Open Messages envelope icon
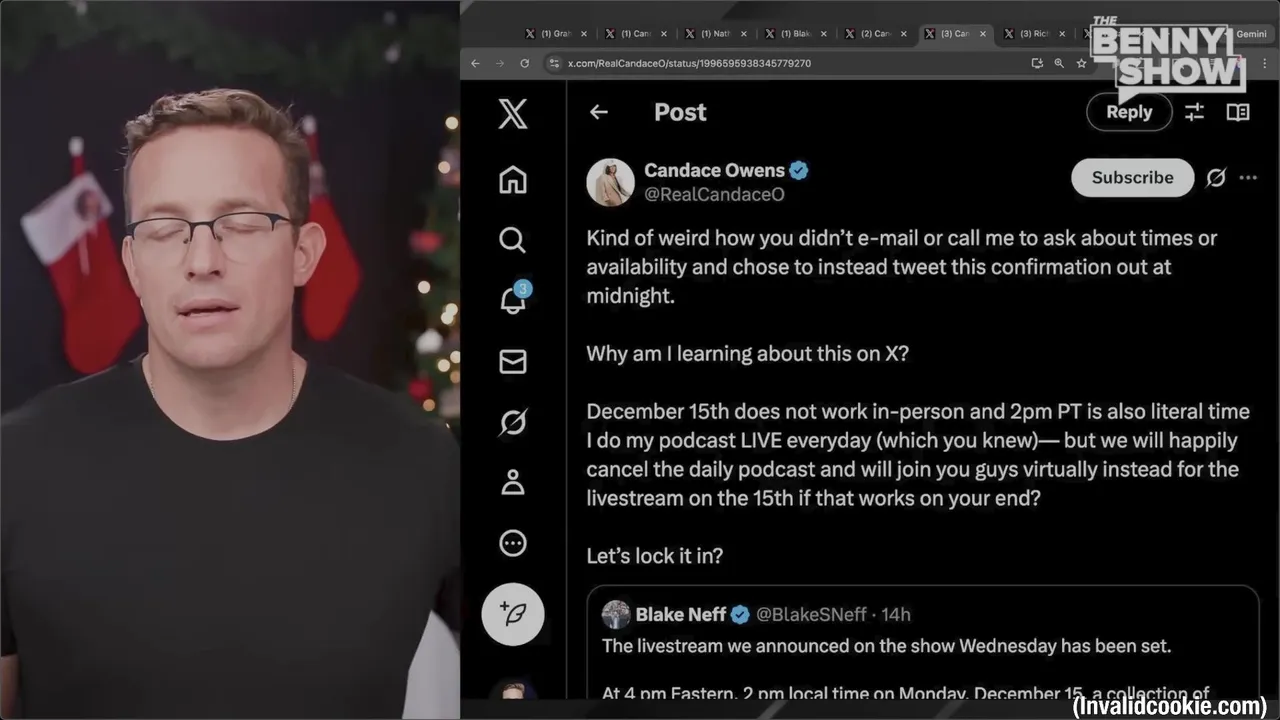 [513, 361]
